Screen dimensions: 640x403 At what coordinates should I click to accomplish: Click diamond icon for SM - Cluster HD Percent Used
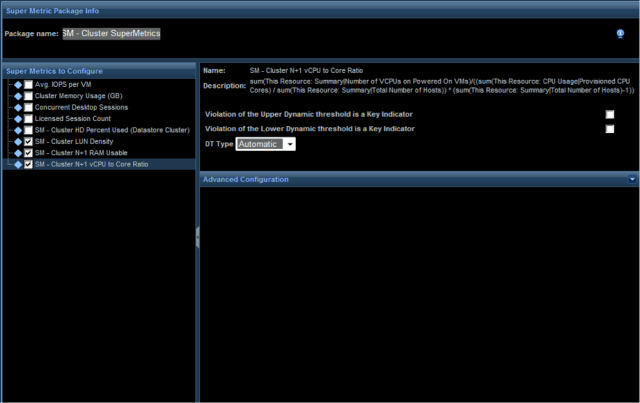(x=17, y=130)
